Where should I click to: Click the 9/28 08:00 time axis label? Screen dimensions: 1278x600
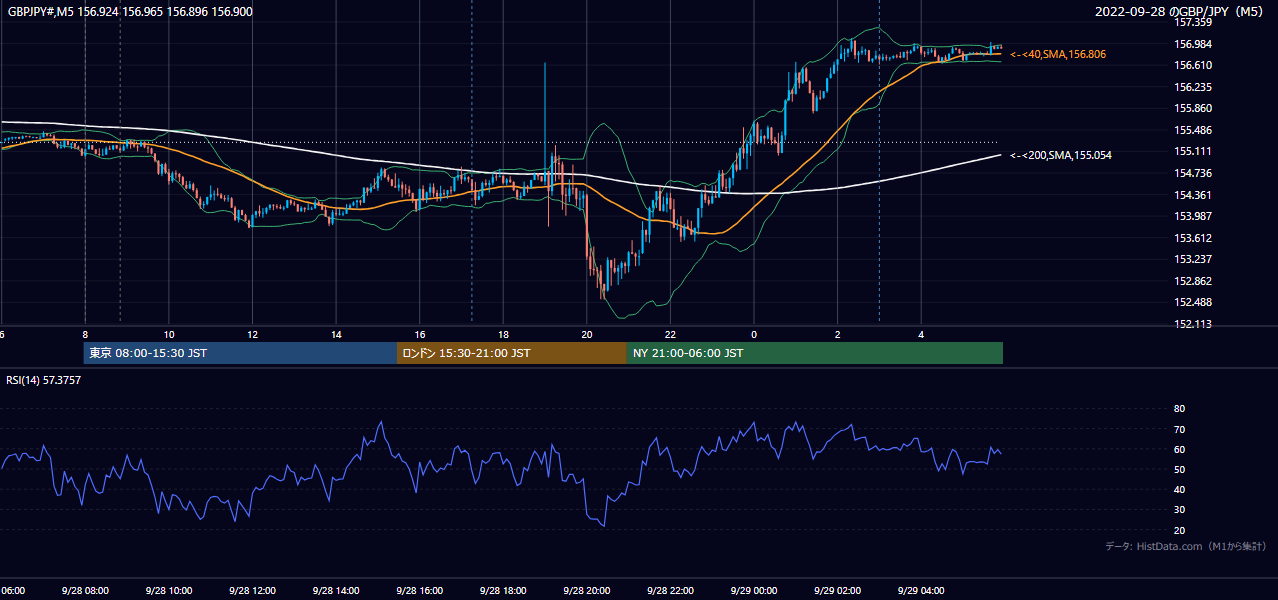84,590
